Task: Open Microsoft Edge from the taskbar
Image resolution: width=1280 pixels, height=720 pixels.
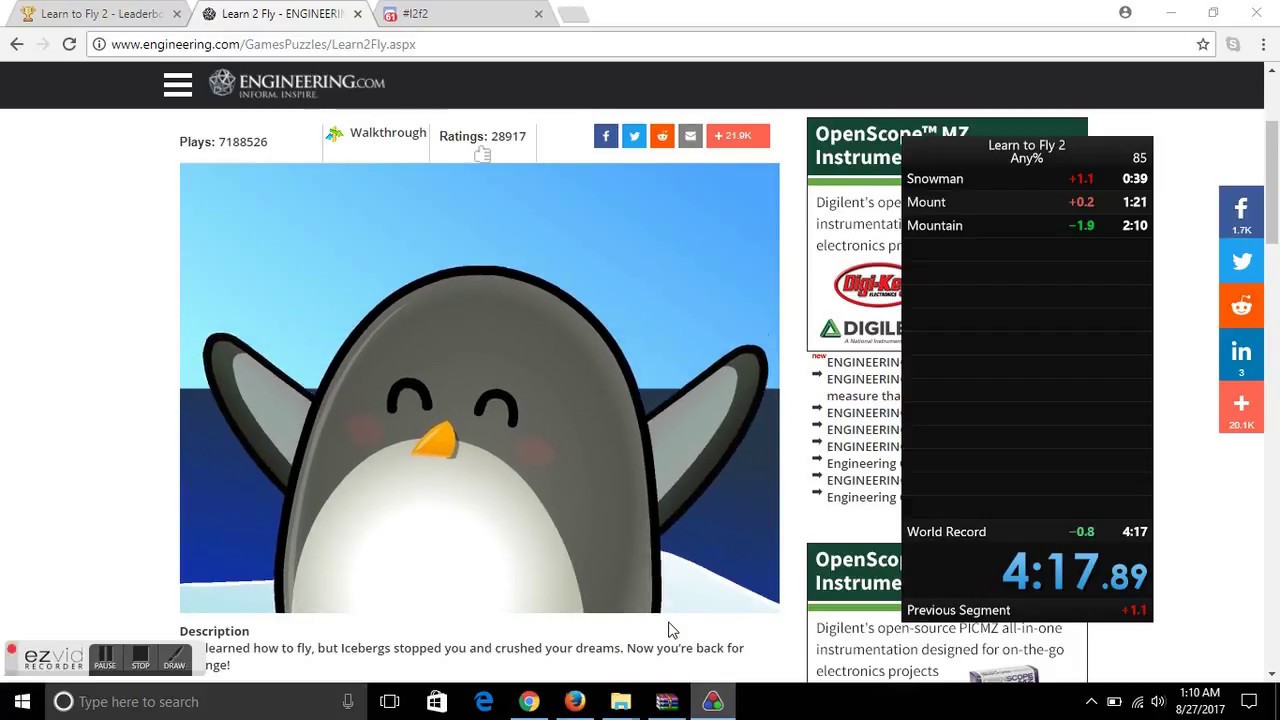Action: [483, 702]
